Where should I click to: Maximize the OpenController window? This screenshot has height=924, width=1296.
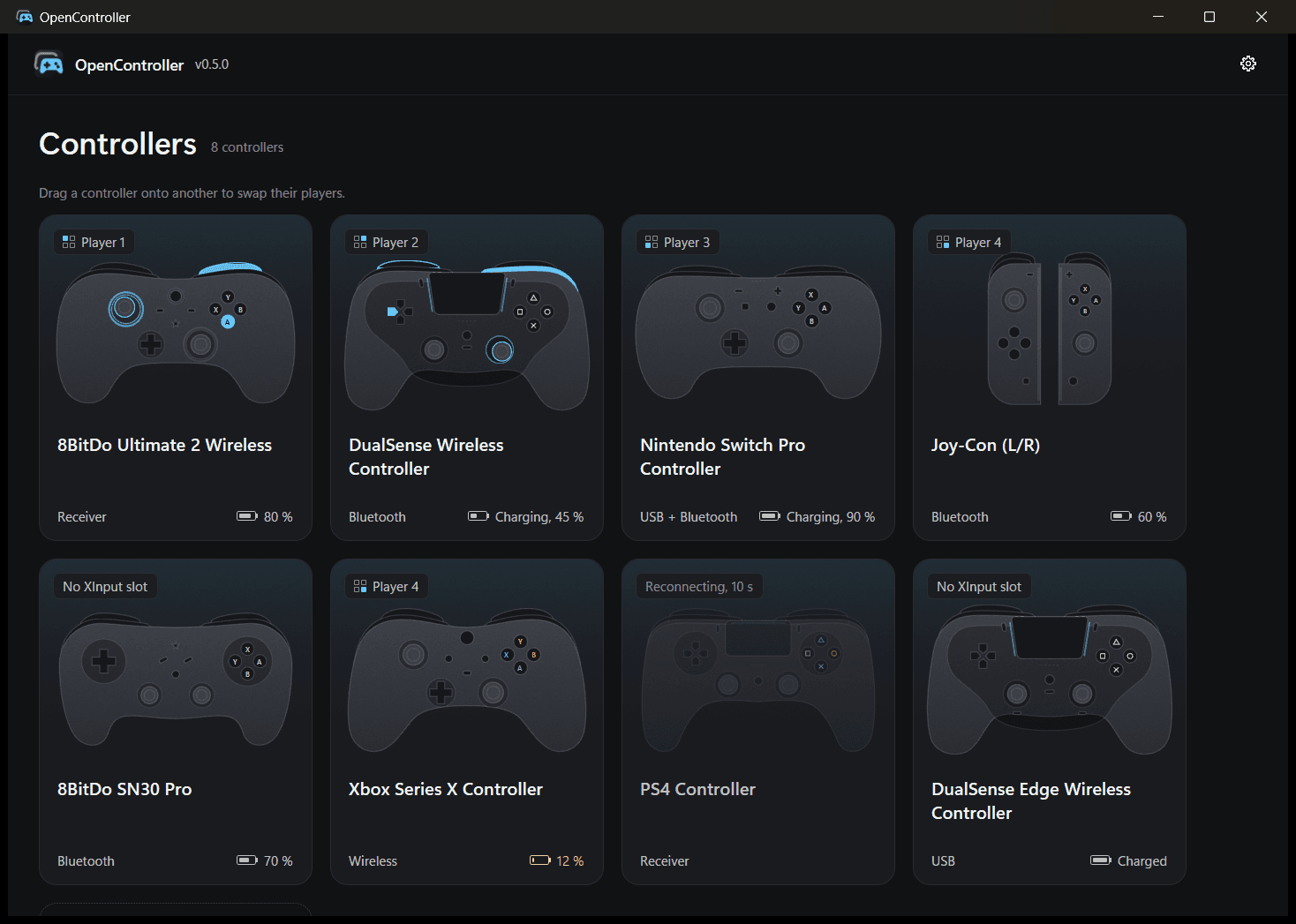pyautogui.click(x=1209, y=17)
